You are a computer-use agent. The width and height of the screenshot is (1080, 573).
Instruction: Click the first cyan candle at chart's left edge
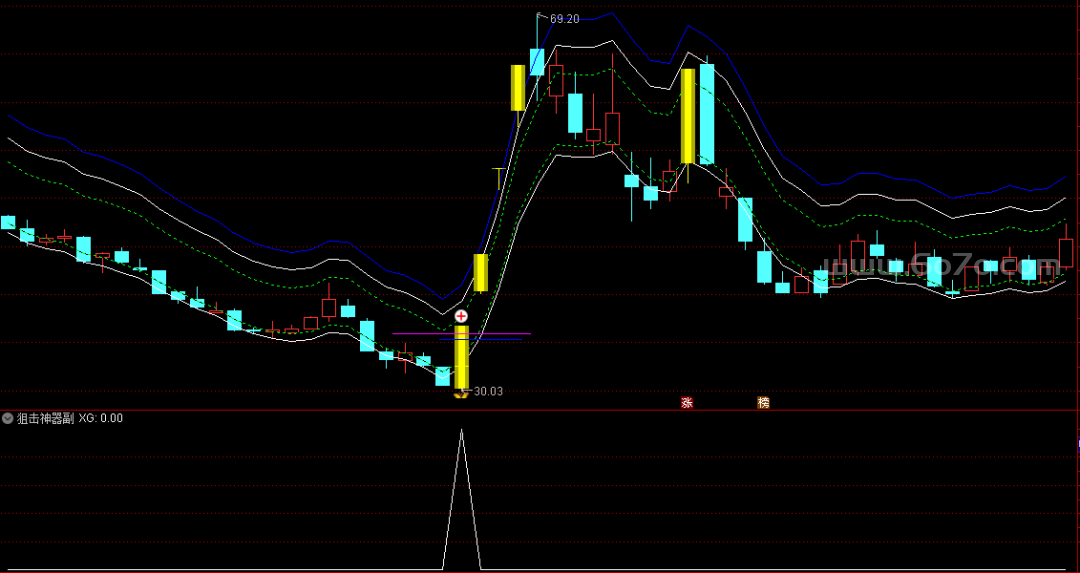pyautogui.click(x=8, y=222)
